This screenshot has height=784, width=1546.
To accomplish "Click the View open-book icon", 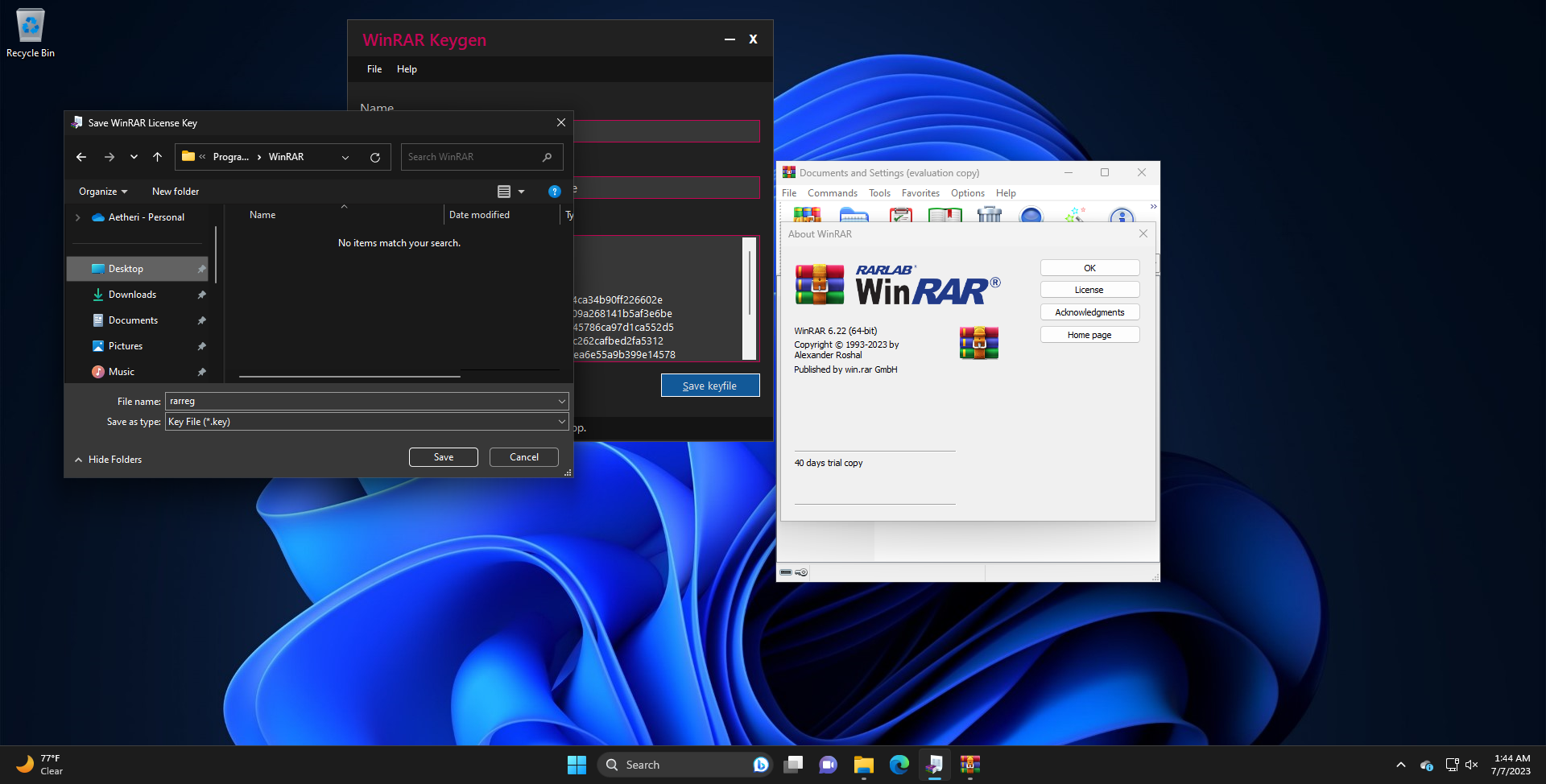I will (945, 215).
